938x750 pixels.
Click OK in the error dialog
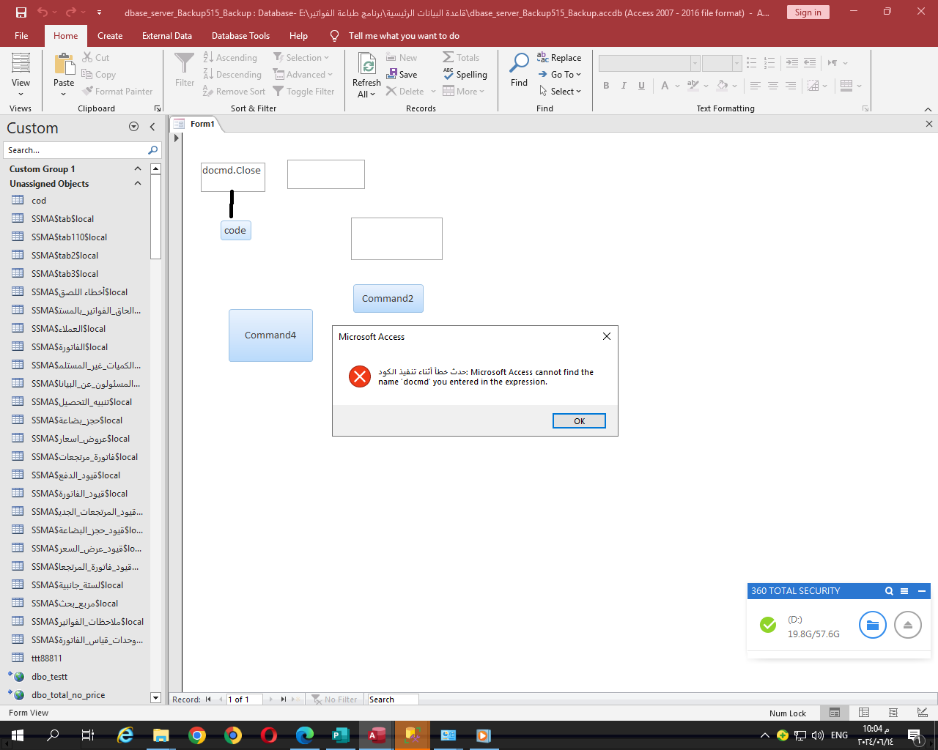point(579,421)
